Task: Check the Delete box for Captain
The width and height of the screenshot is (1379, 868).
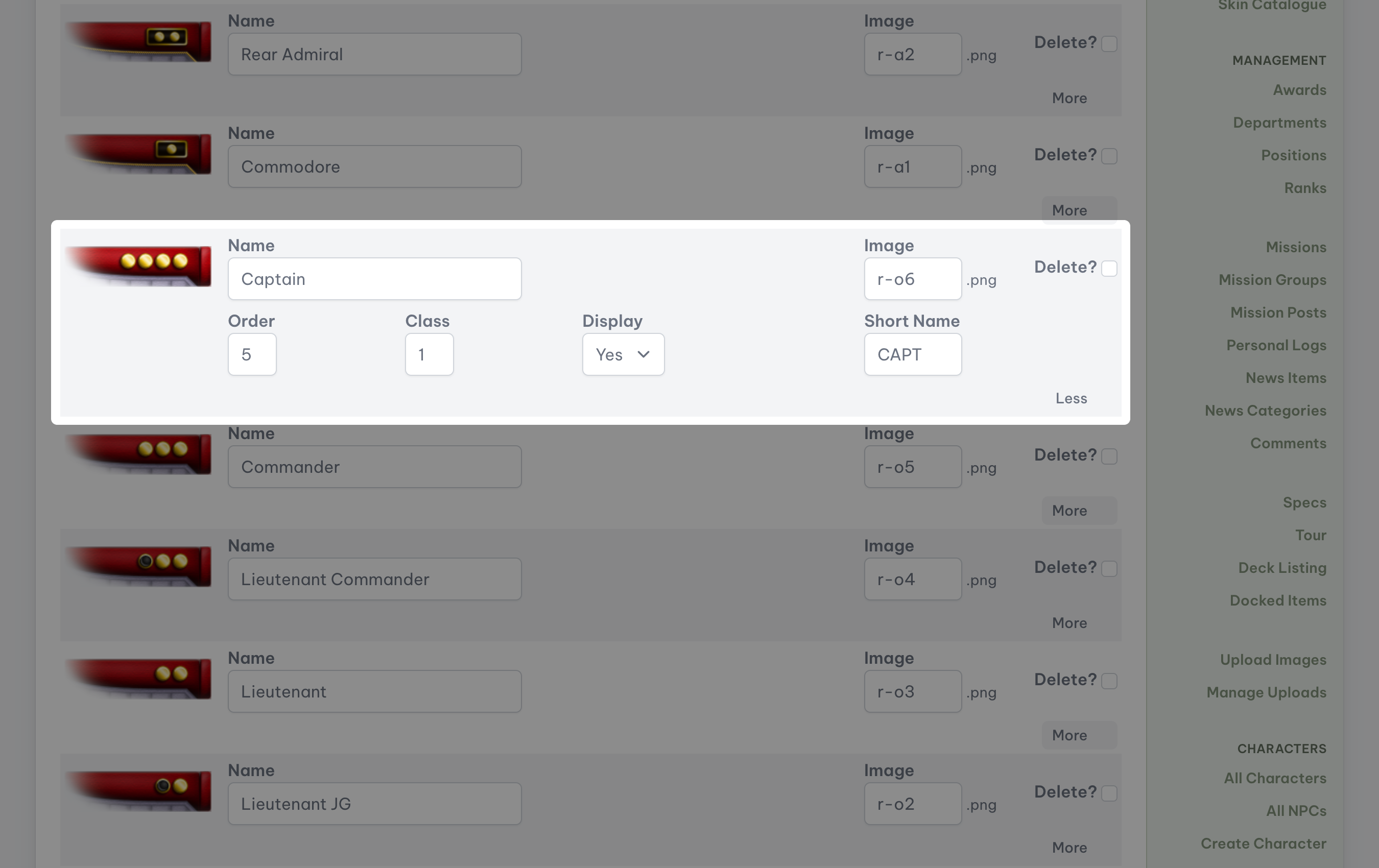Action: (x=1109, y=269)
